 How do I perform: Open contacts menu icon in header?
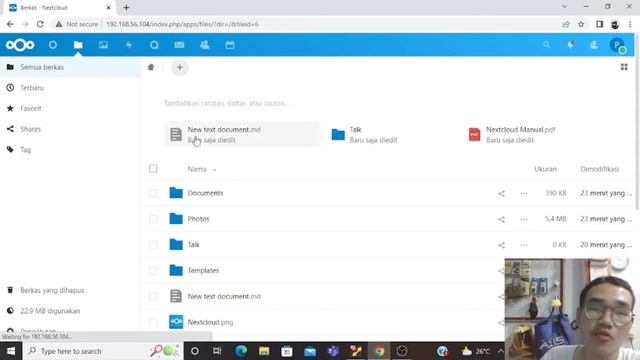[x=594, y=45]
